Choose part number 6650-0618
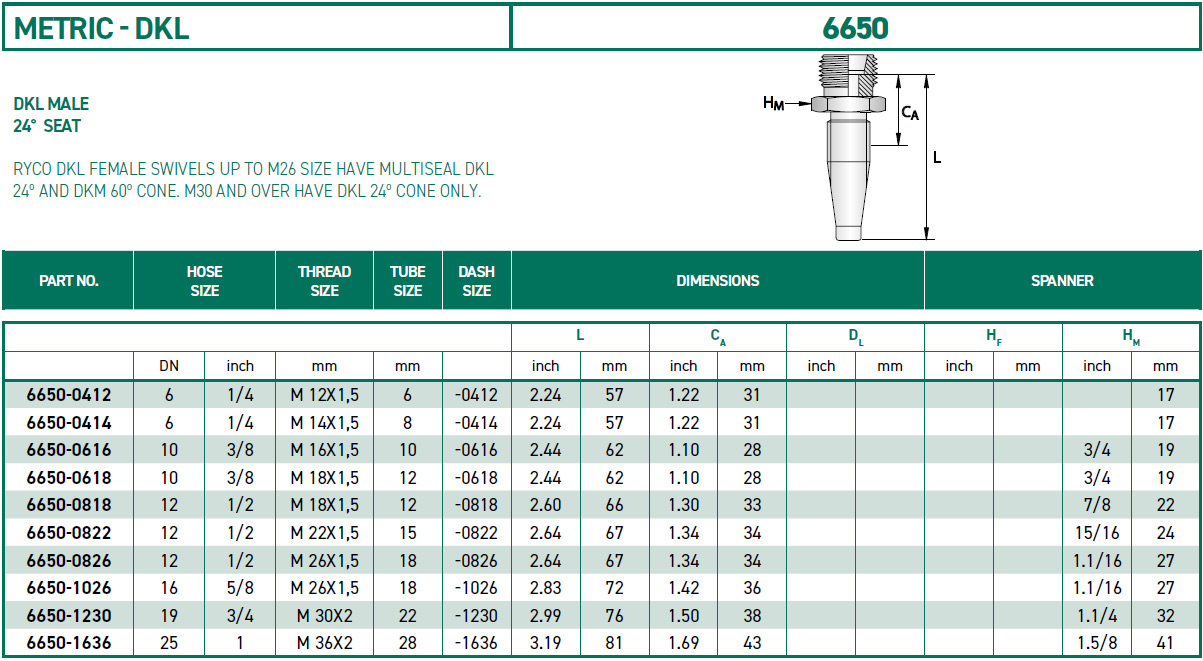1203x661 pixels. [68, 478]
